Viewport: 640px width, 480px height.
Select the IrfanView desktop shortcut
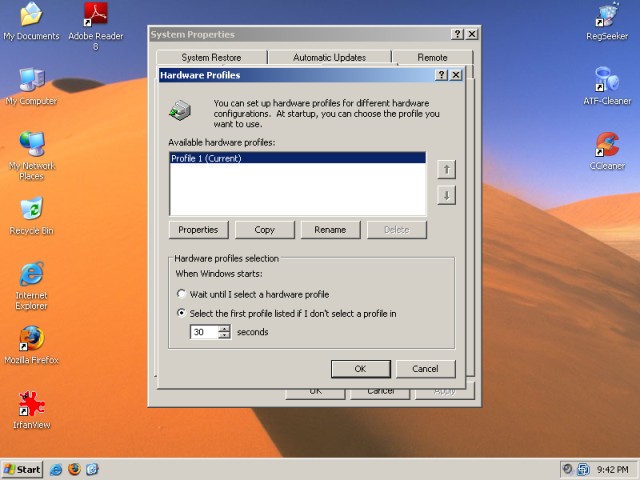31,410
